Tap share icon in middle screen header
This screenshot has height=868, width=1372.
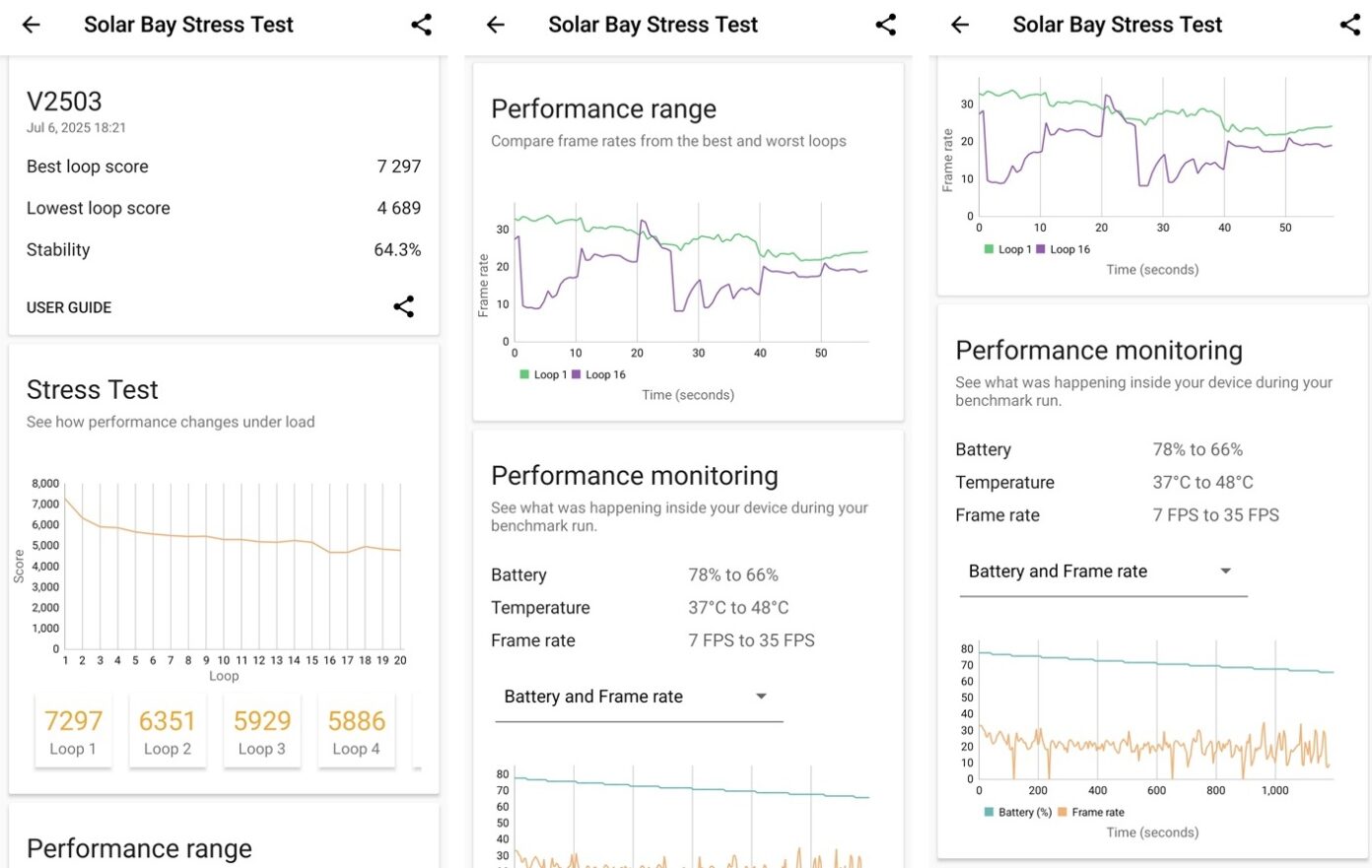pos(886,25)
